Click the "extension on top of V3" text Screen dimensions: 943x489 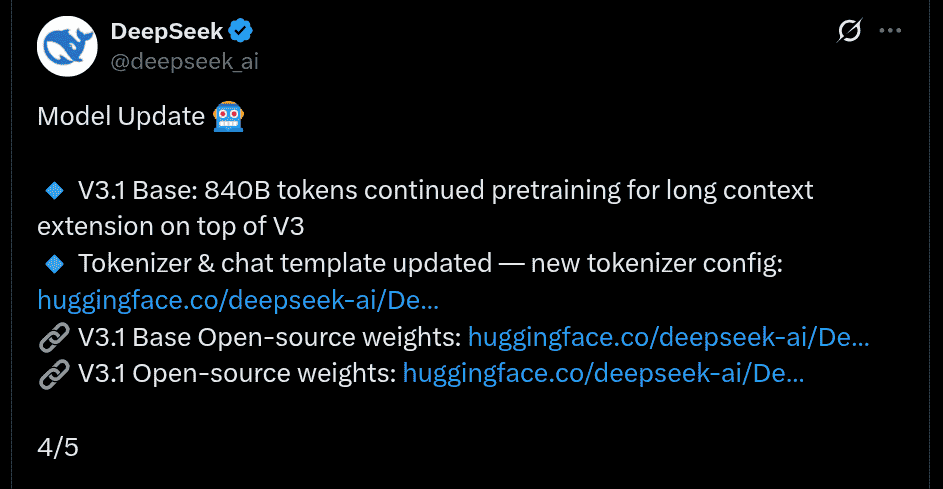(x=170, y=227)
